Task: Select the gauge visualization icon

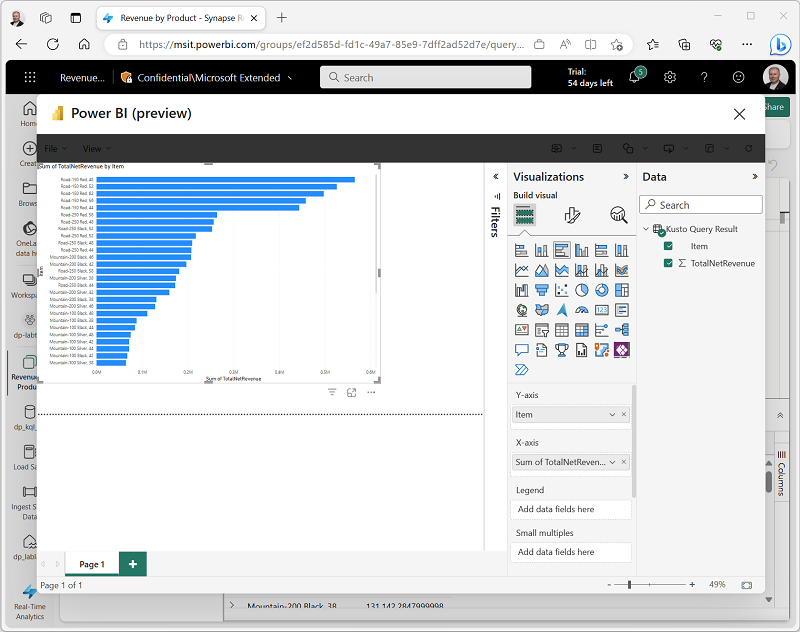Action: 582,310
